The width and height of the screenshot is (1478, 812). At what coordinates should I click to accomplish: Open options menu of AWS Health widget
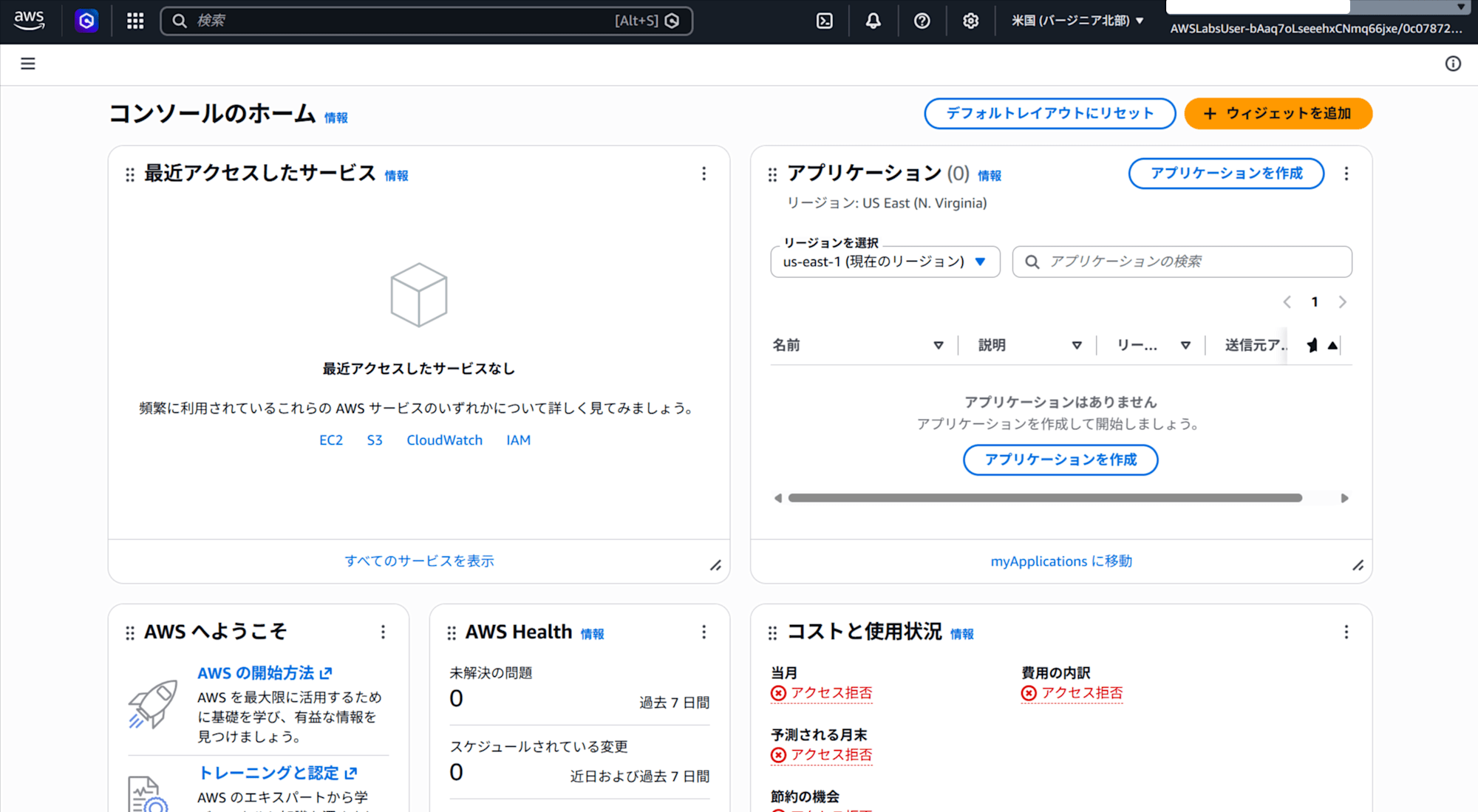(704, 632)
